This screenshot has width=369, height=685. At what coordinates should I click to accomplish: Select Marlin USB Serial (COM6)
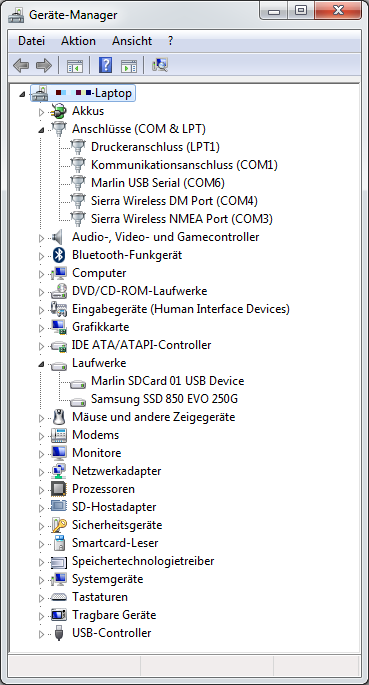[x=158, y=183]
